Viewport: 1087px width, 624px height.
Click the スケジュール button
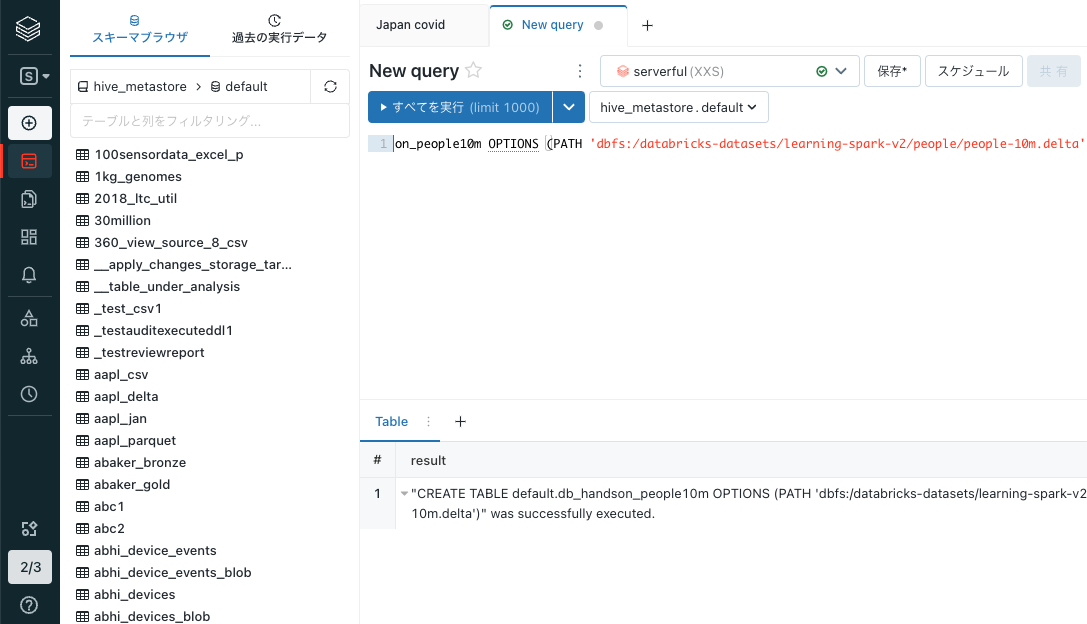click(x=973, y=71)
